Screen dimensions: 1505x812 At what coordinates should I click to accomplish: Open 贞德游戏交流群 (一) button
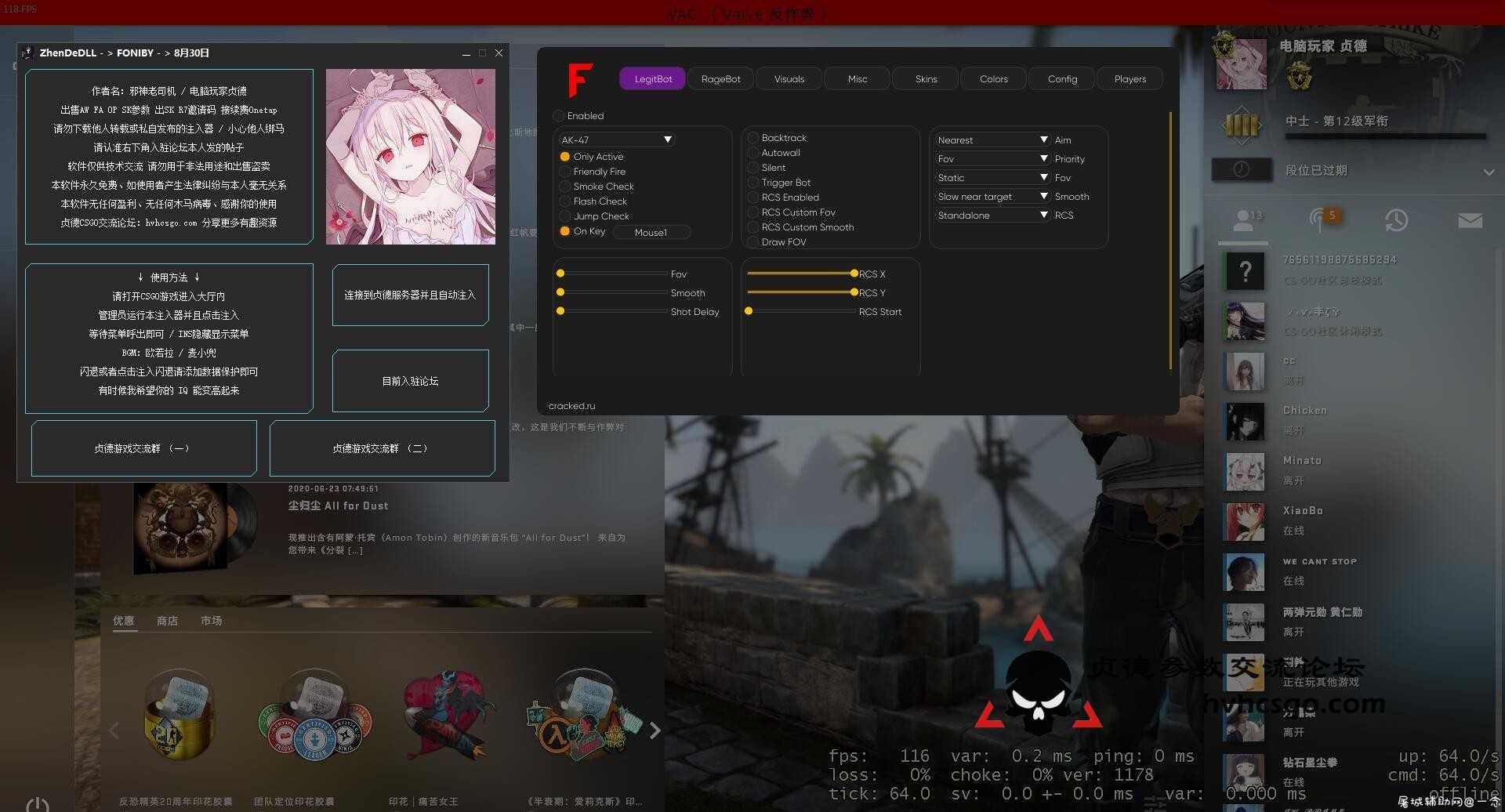coord(144,448)
